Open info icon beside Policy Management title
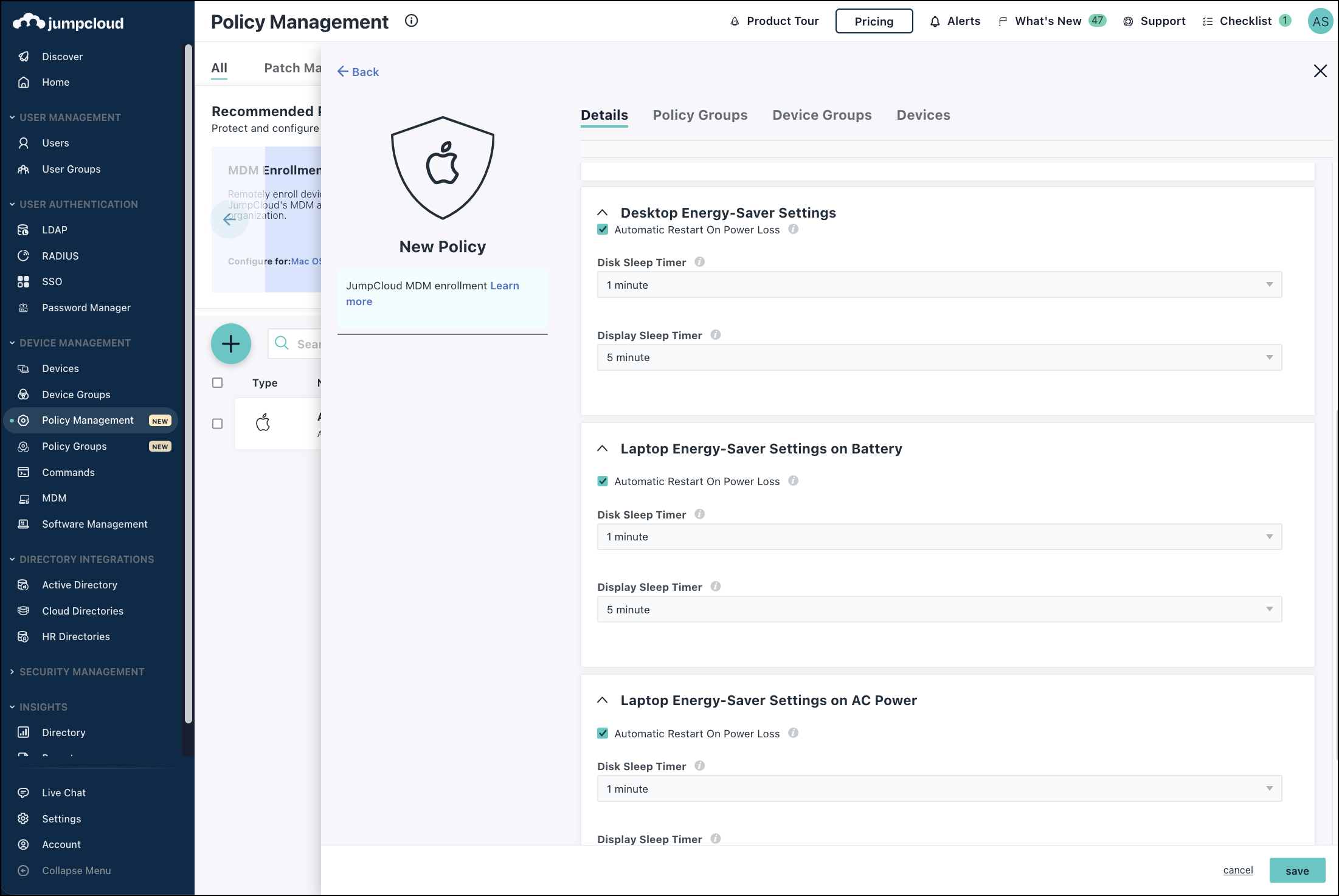This screenshot has width=1339, height=896. point(412,21)
